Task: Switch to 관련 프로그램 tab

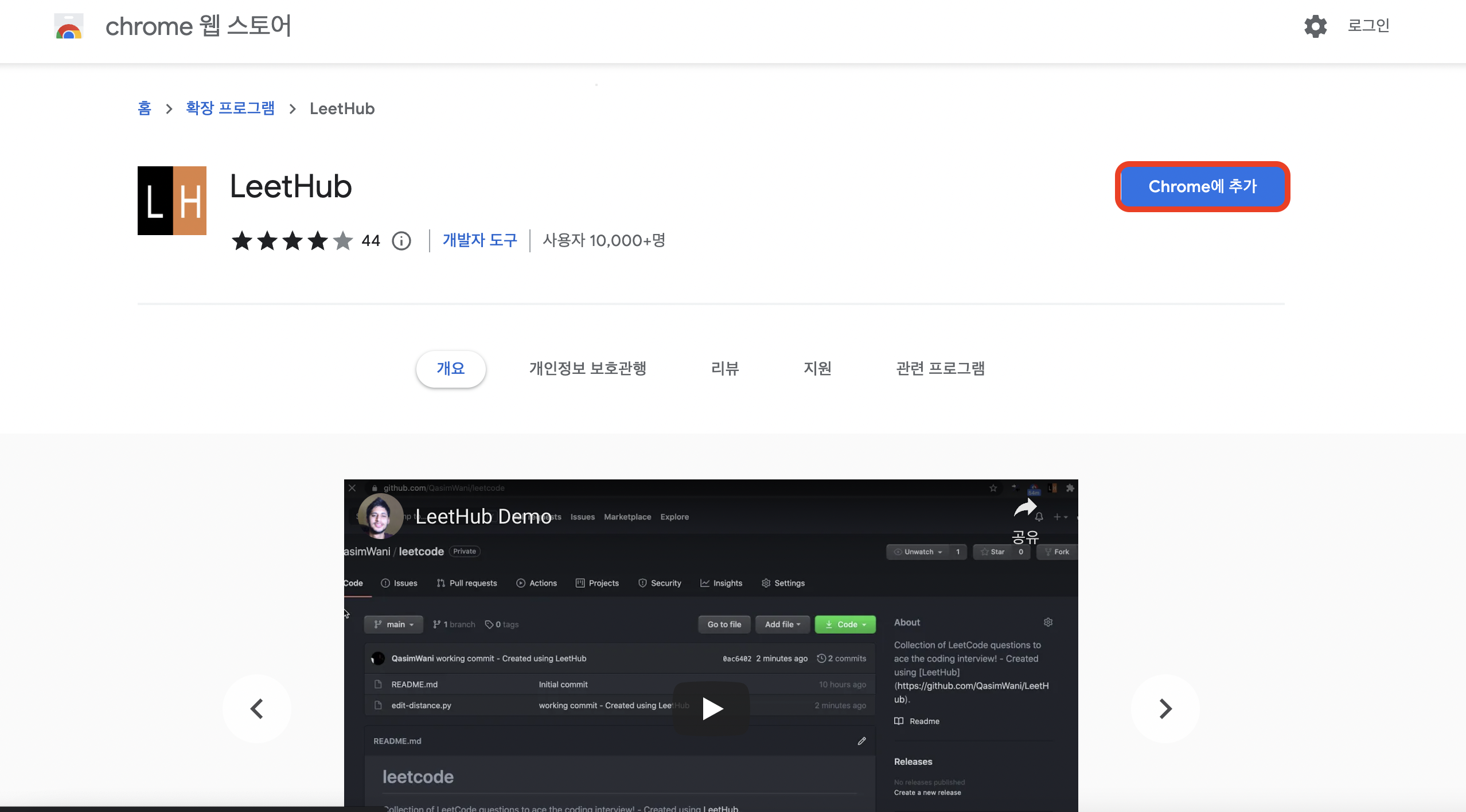Action: pos(940,368)
